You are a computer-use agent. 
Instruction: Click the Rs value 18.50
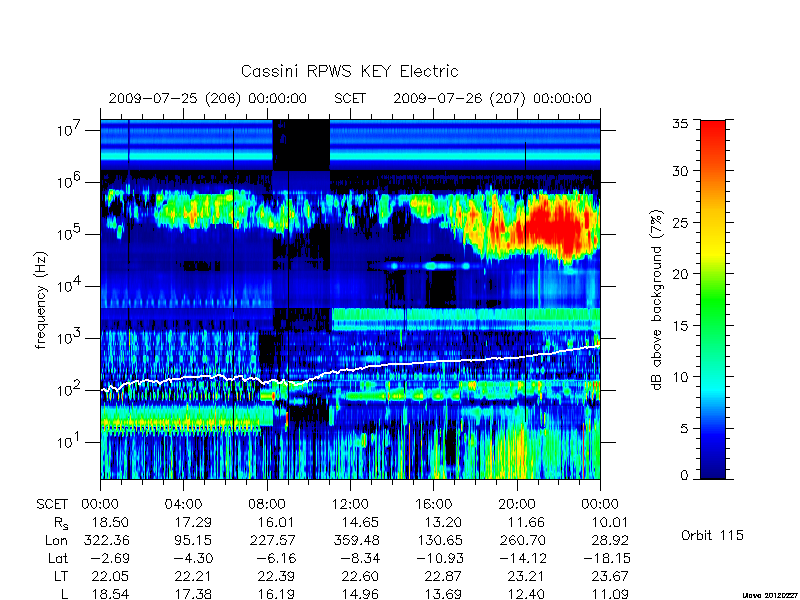coord(110,522)
